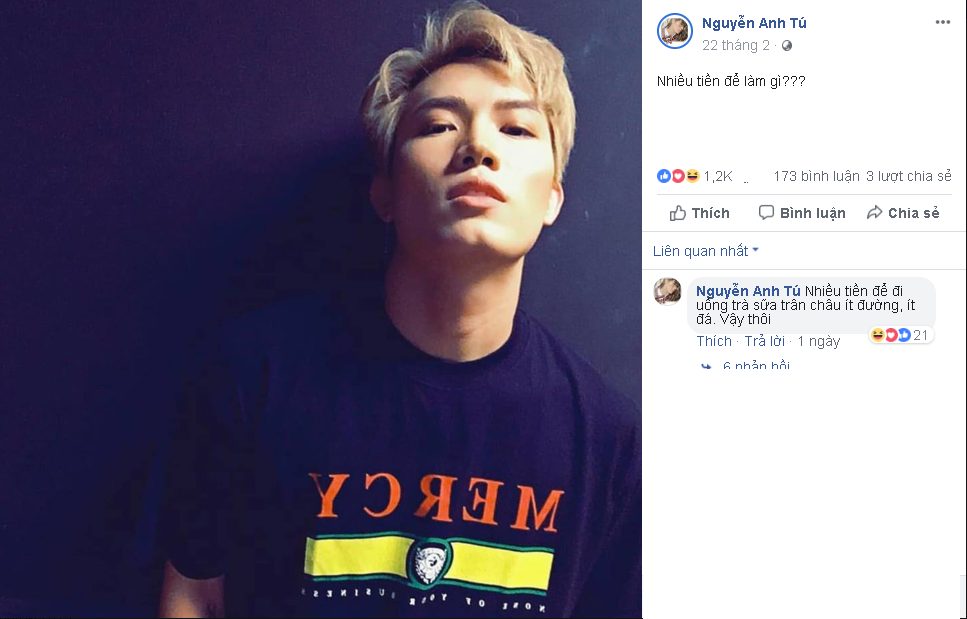The height and width of the screenshot is (619, 967).
Task: Click the commenter's small avatar
Action: [x=667, y=291]
